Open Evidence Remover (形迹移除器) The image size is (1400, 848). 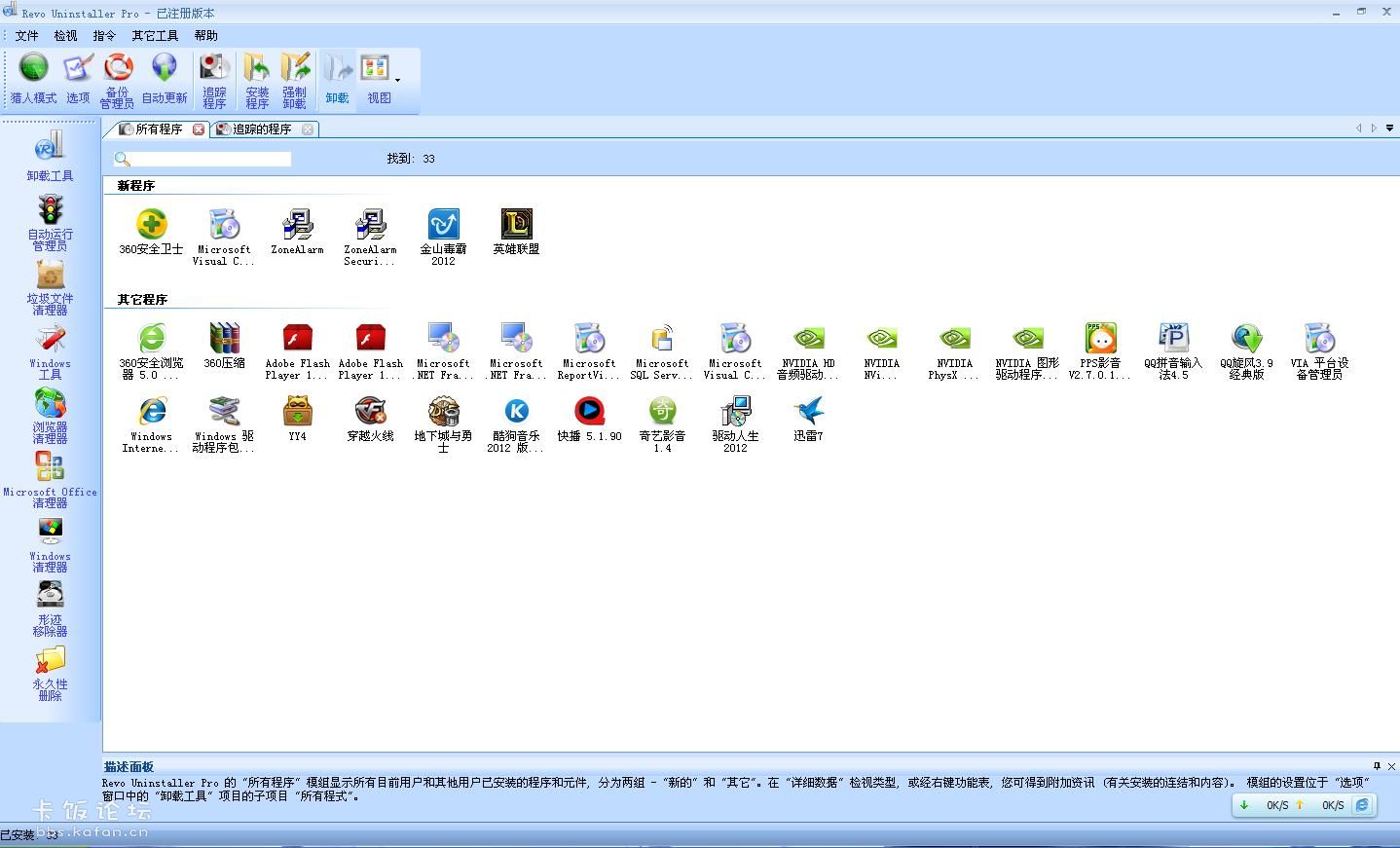(x=50, y=608)
